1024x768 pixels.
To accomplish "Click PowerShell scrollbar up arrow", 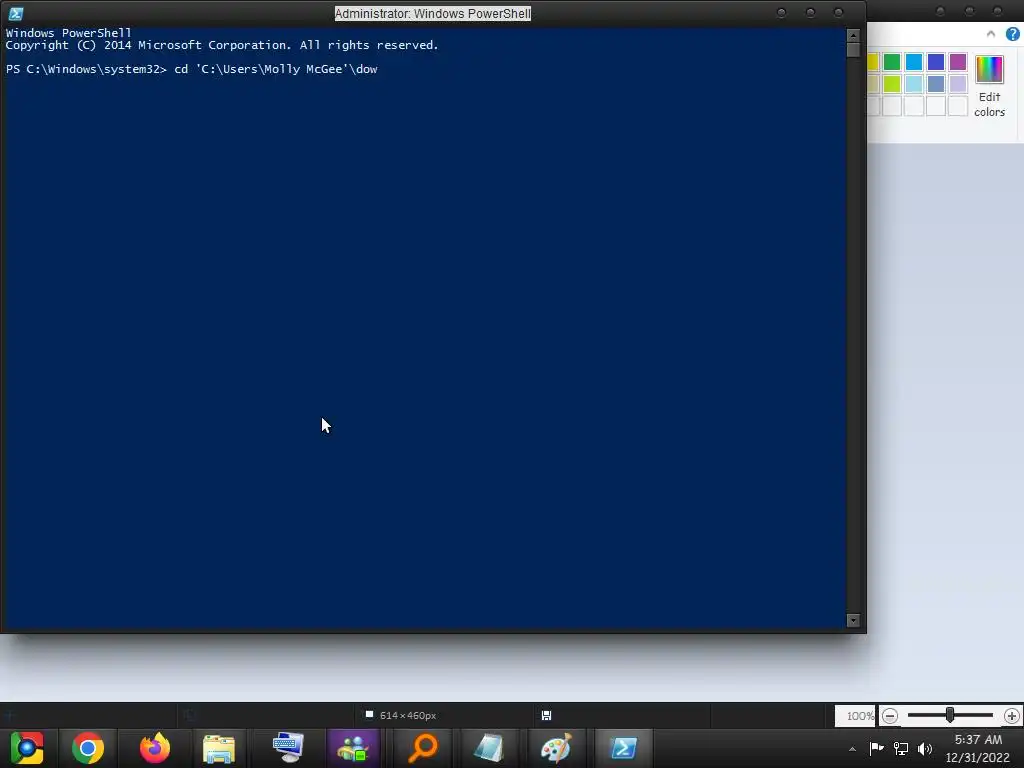I will pyautogui.click(x=853, y=35).
